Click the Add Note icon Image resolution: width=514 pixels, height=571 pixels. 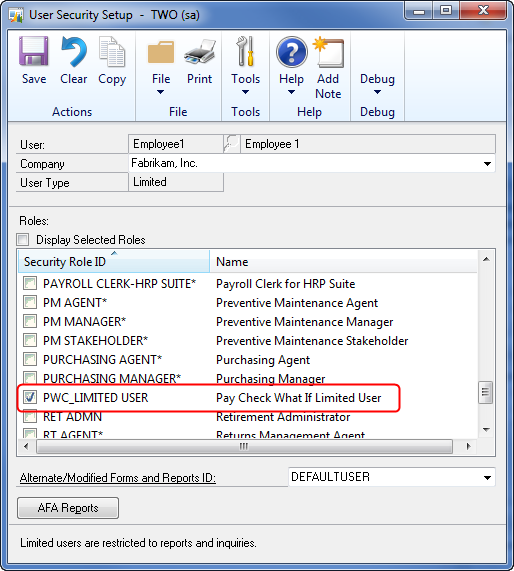point(329,52)
